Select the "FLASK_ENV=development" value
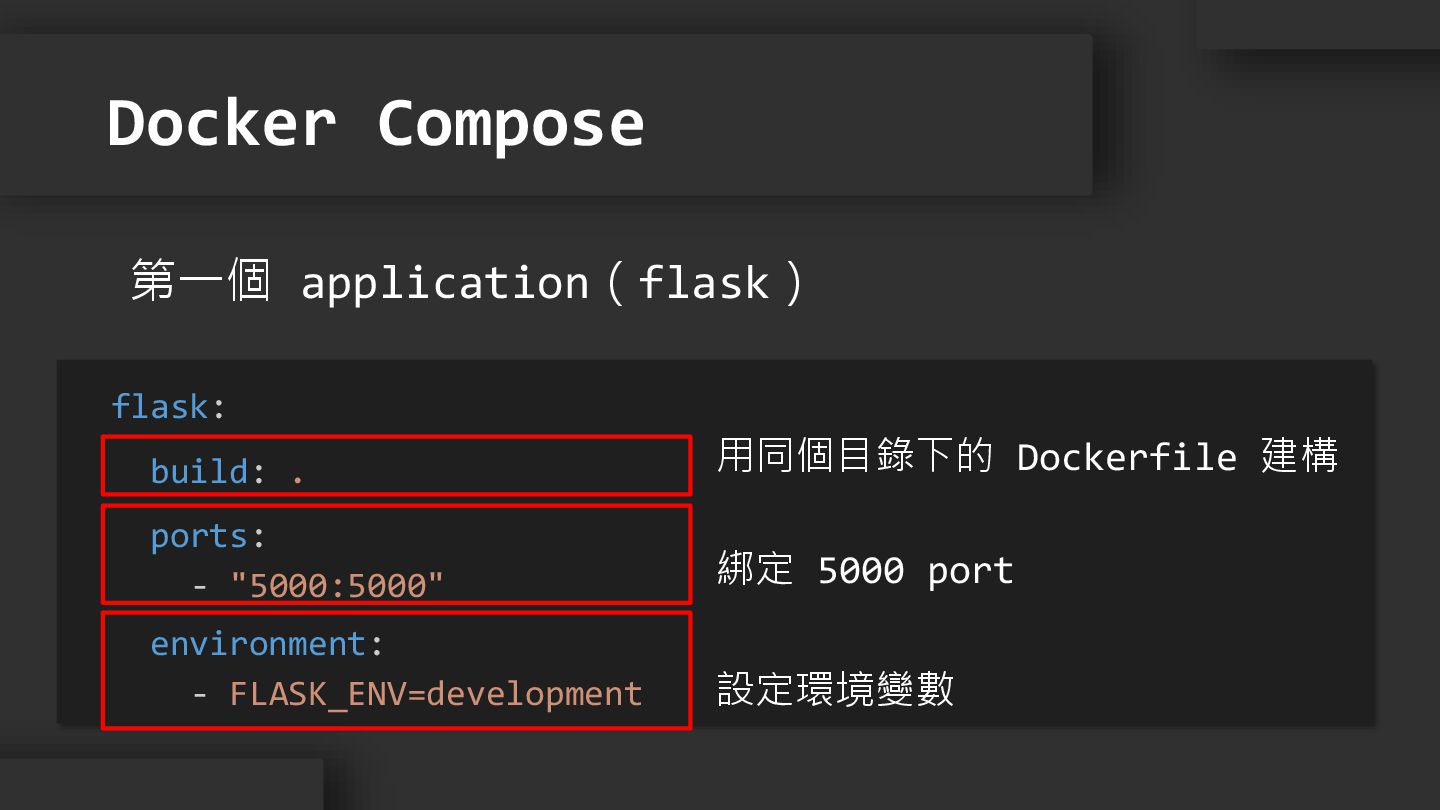This screenshot has width=1440, height=810. 436,693
